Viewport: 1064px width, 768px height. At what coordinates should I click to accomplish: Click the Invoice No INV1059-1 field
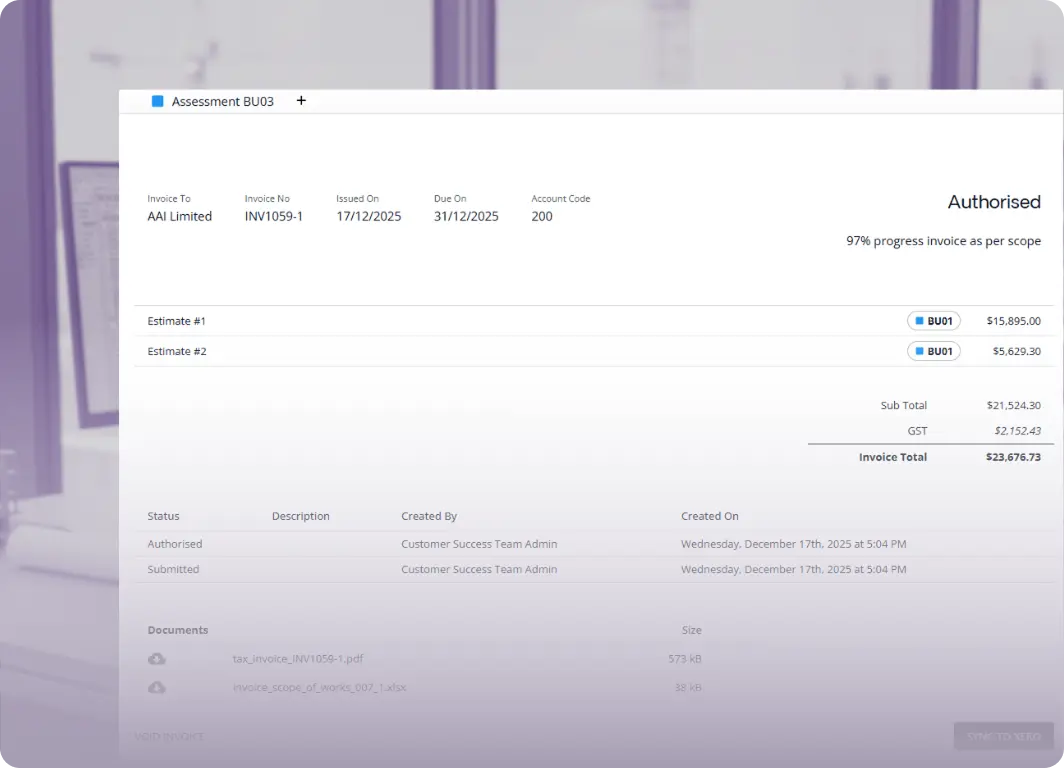274,216
